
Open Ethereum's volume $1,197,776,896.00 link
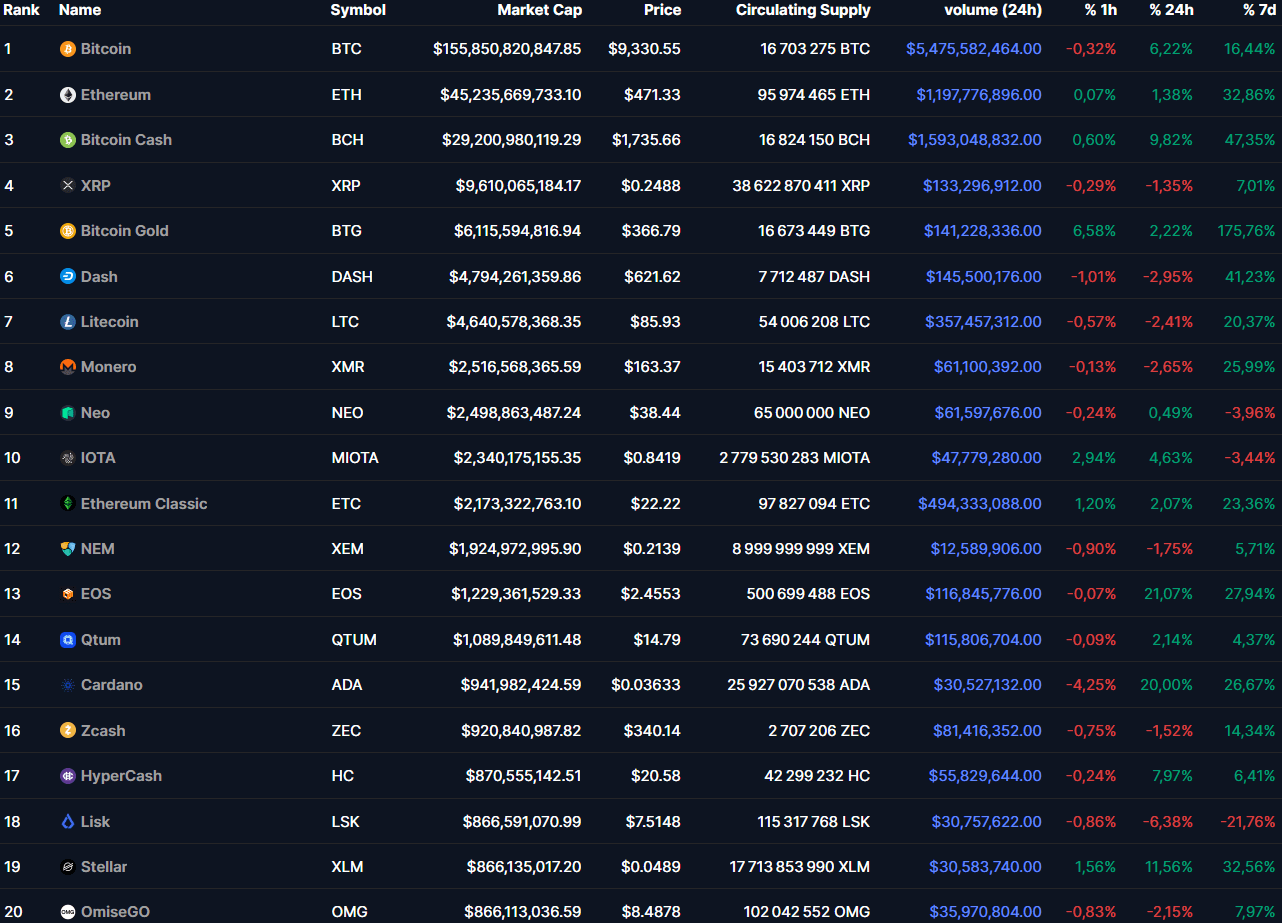click(x=979, y=95)
